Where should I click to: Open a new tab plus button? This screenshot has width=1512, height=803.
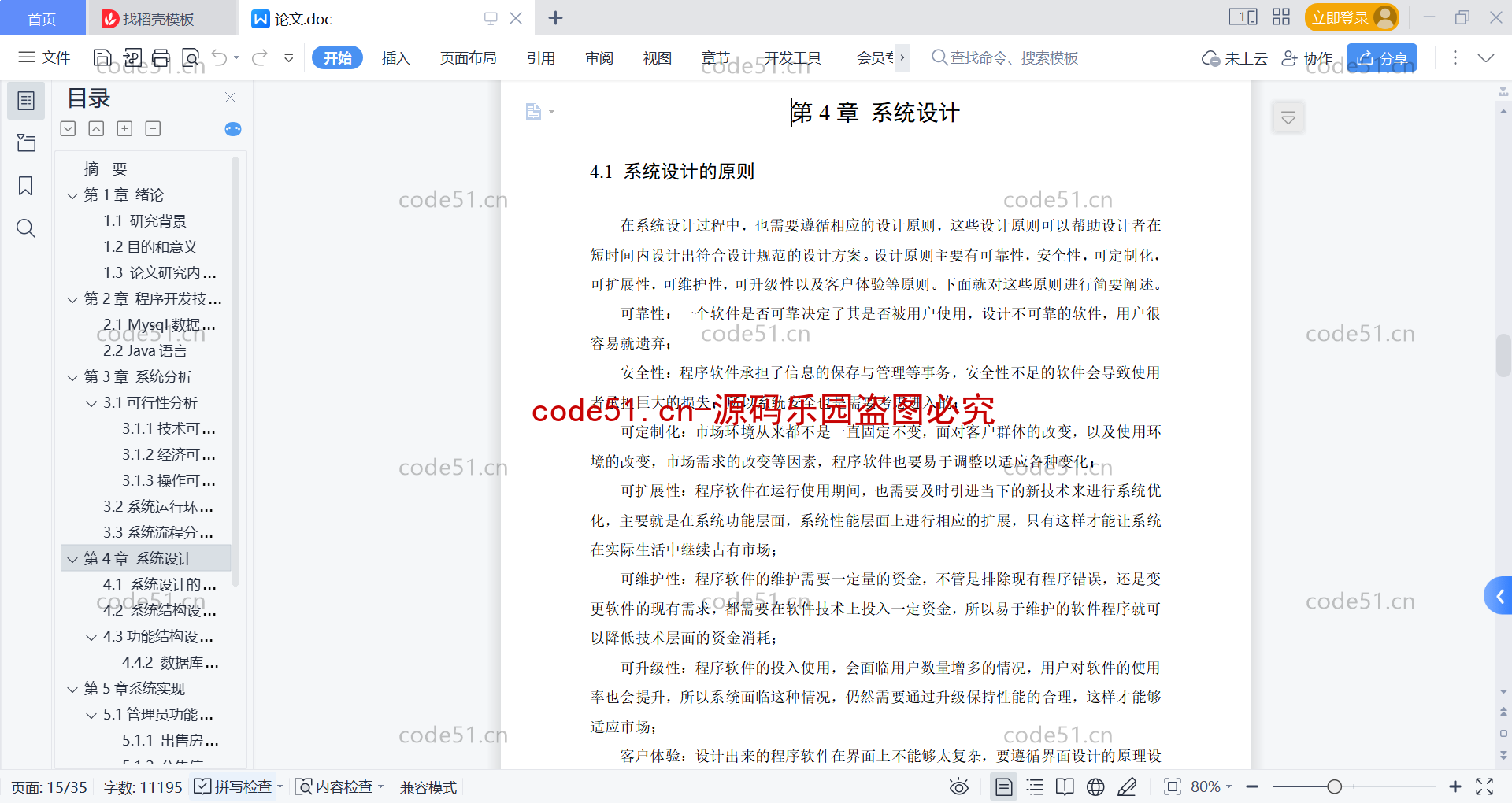(555, 17)
